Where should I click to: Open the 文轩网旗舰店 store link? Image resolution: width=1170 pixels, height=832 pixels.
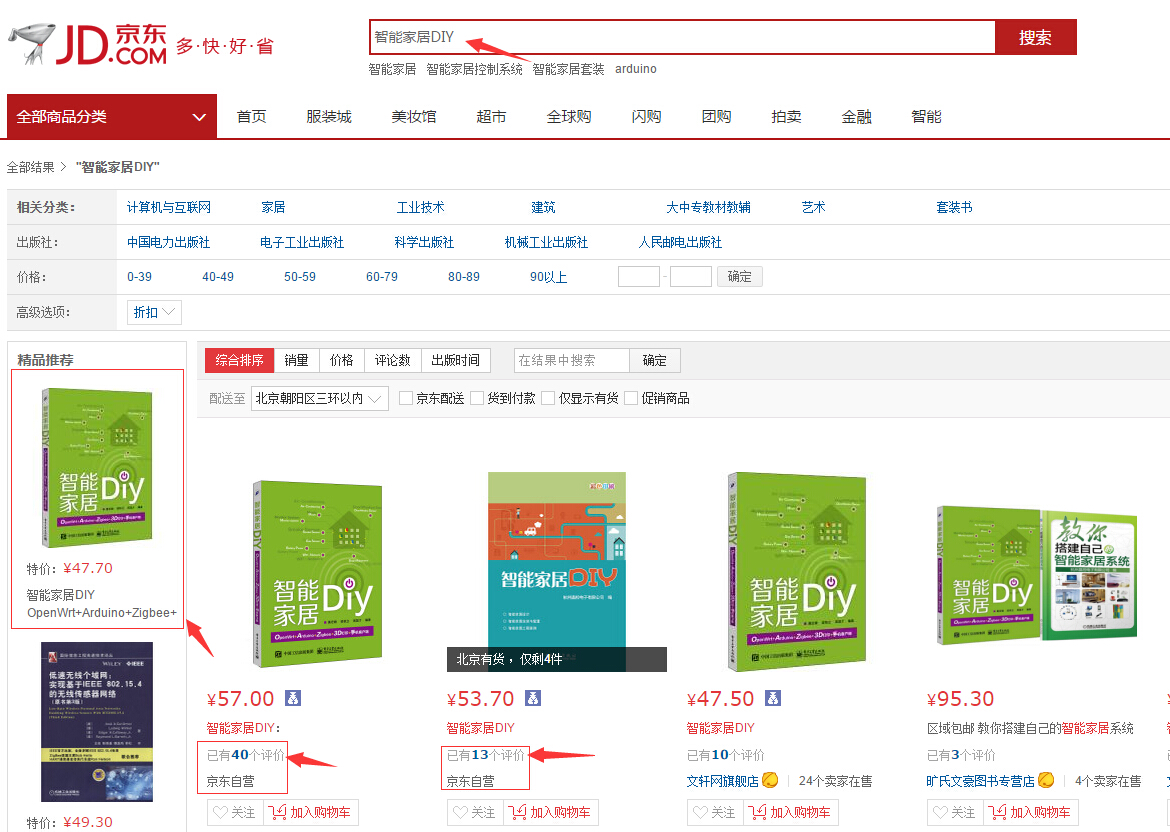point(722,781)
